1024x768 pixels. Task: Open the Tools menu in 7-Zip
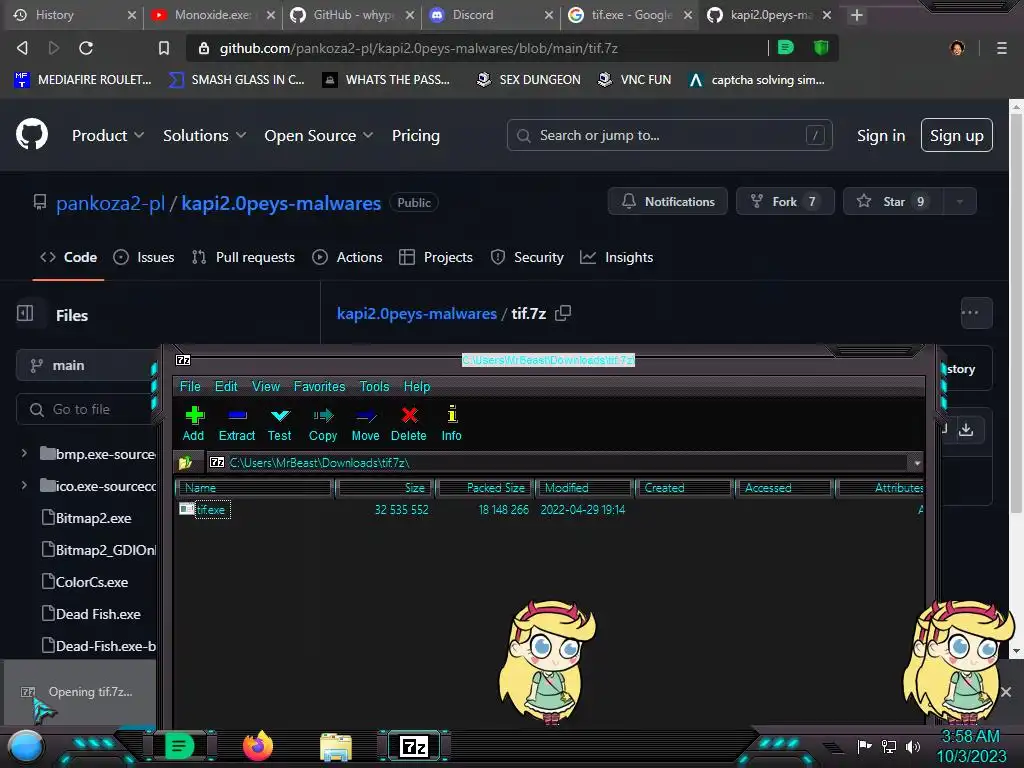[374, 386]
